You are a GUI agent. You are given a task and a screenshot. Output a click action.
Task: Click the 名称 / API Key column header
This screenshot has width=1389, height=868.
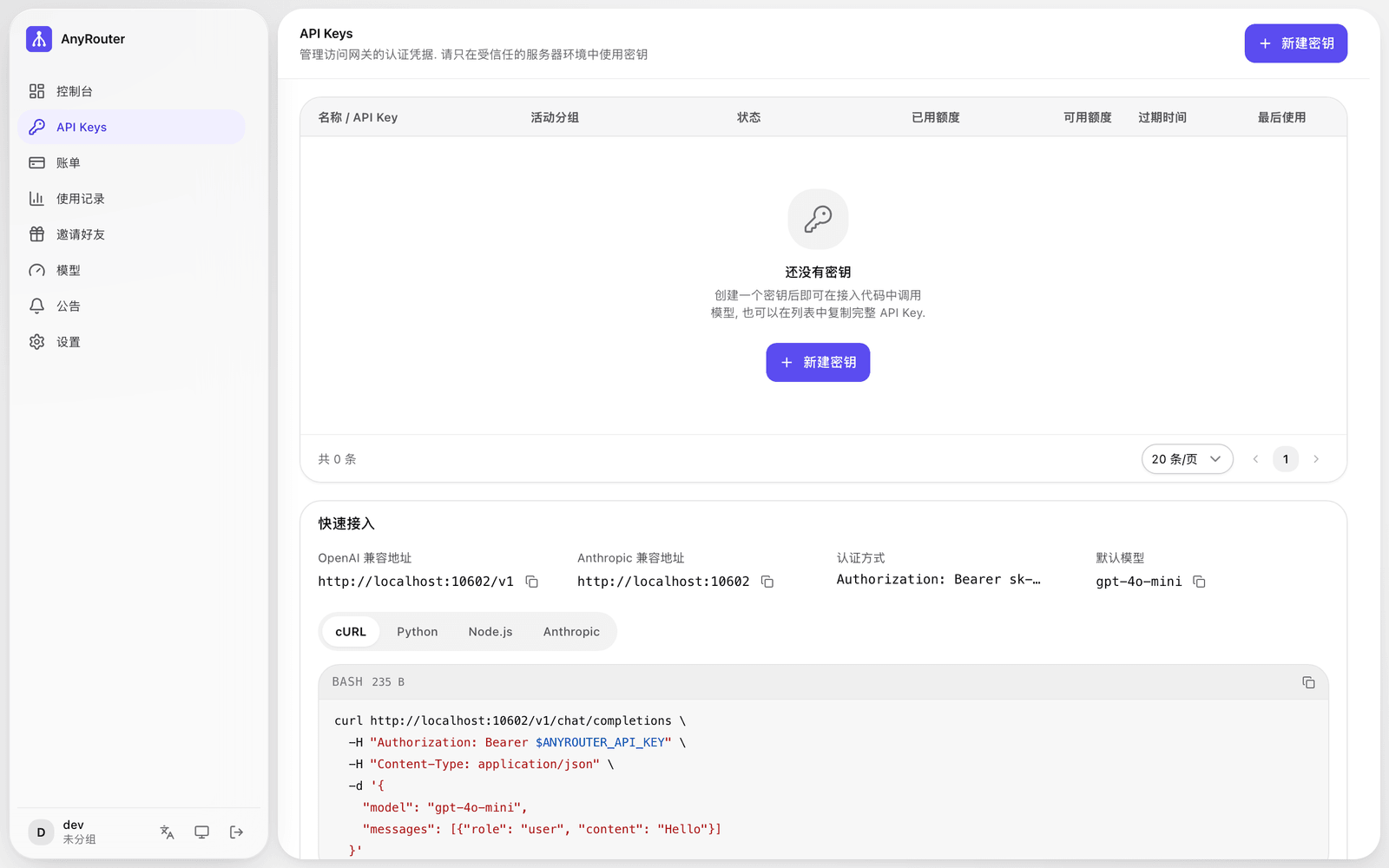click(x=358, y=117)
